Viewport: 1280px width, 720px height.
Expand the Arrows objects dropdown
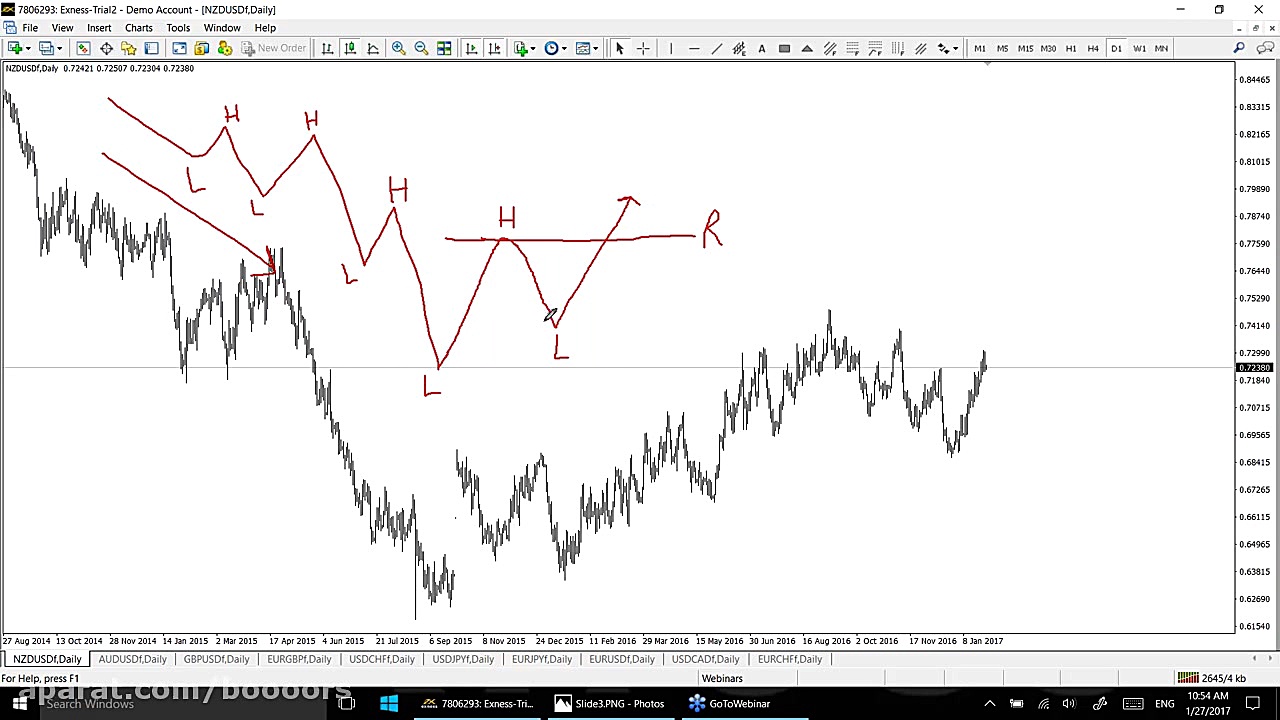[956, 48]
